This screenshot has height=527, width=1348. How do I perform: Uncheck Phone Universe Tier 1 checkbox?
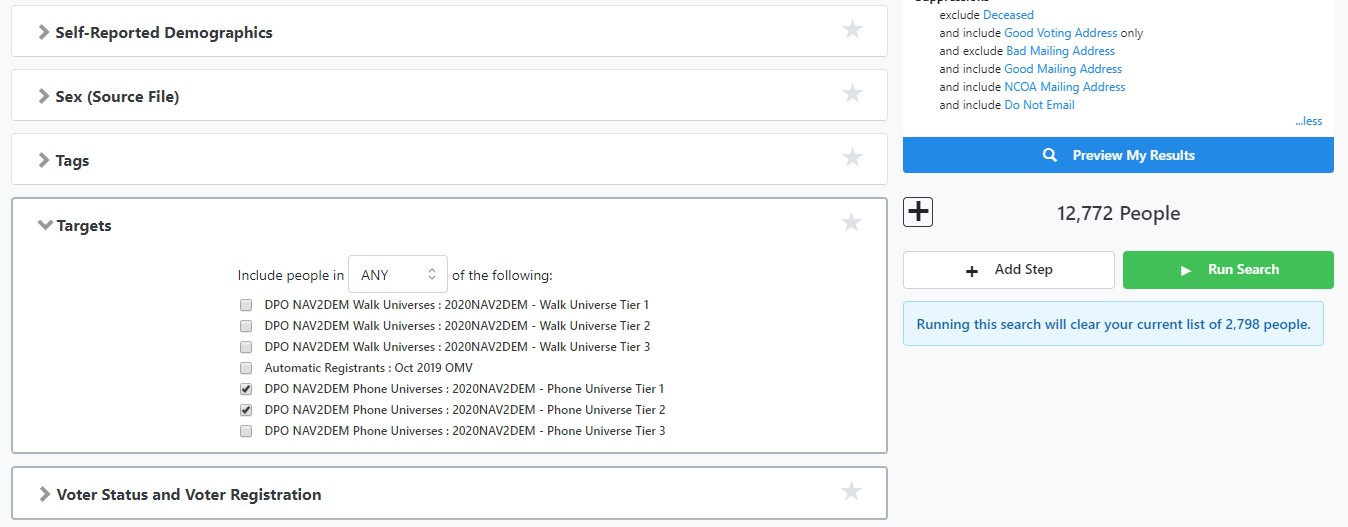246,388
